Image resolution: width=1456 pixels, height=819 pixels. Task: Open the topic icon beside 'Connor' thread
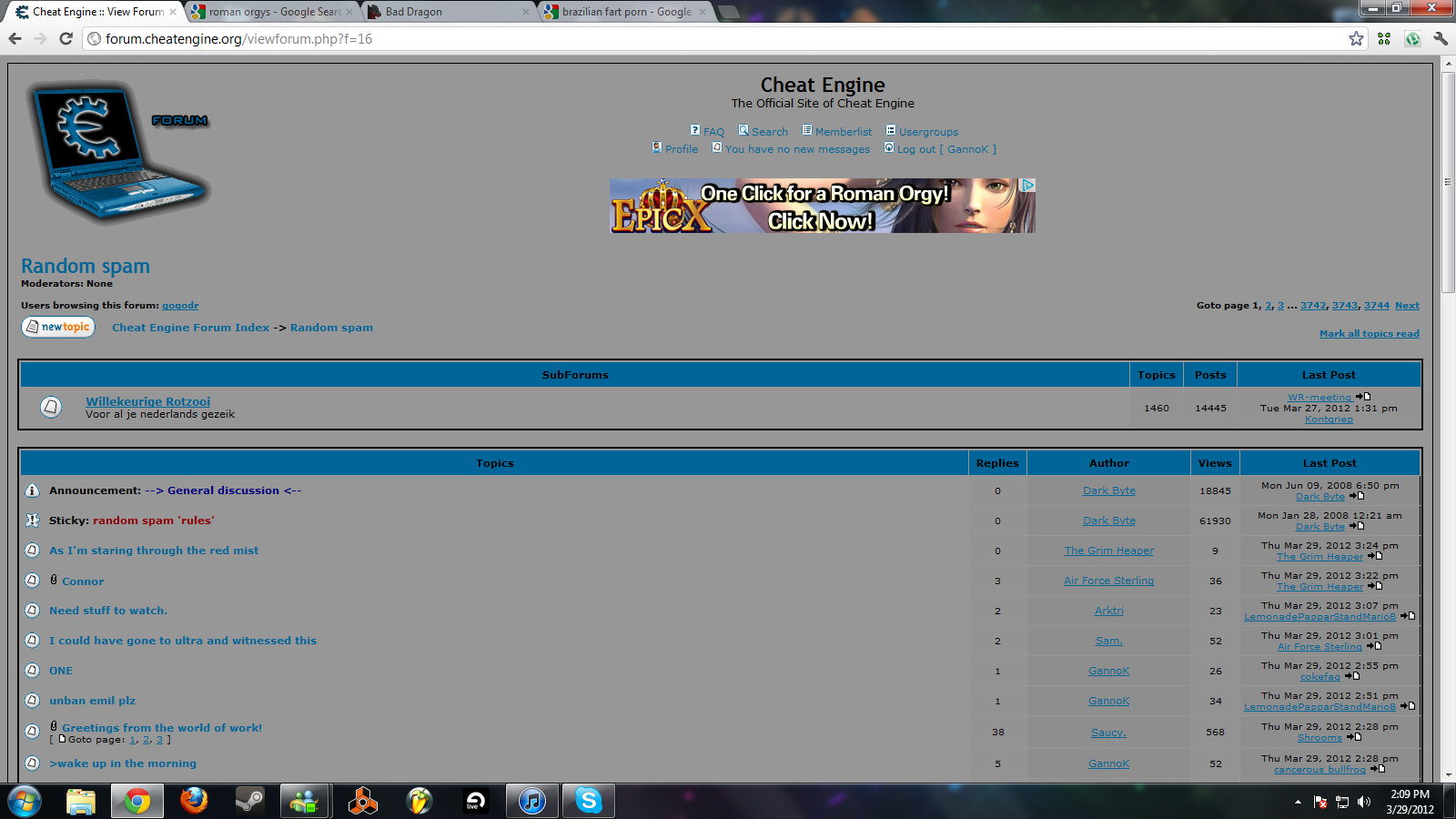pos(32,581)
